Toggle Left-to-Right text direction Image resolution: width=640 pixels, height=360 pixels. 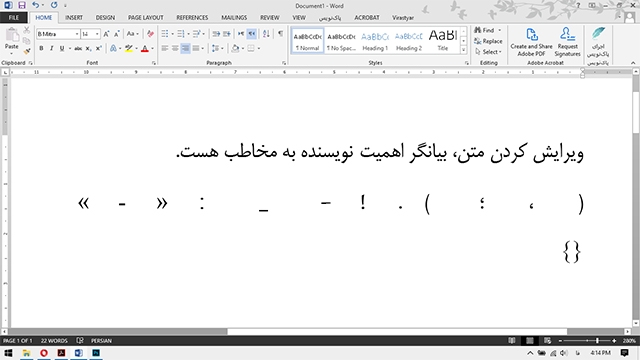click(x=241, y=34)
